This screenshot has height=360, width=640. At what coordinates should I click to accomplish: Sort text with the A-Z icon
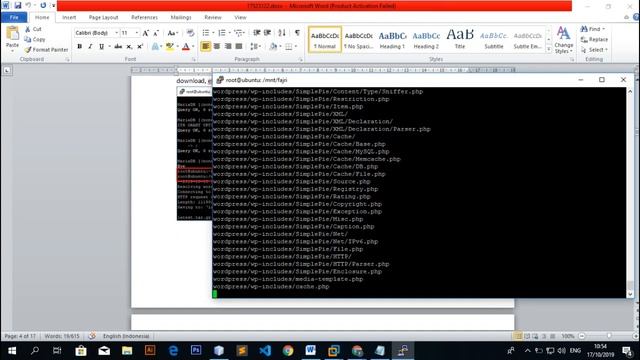point(282,33)
